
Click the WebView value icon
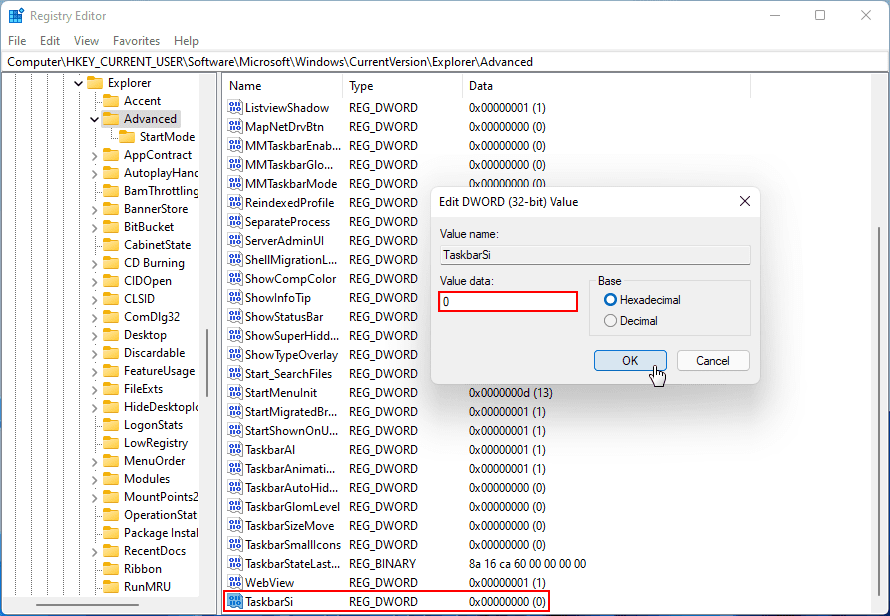coord(234,583)
